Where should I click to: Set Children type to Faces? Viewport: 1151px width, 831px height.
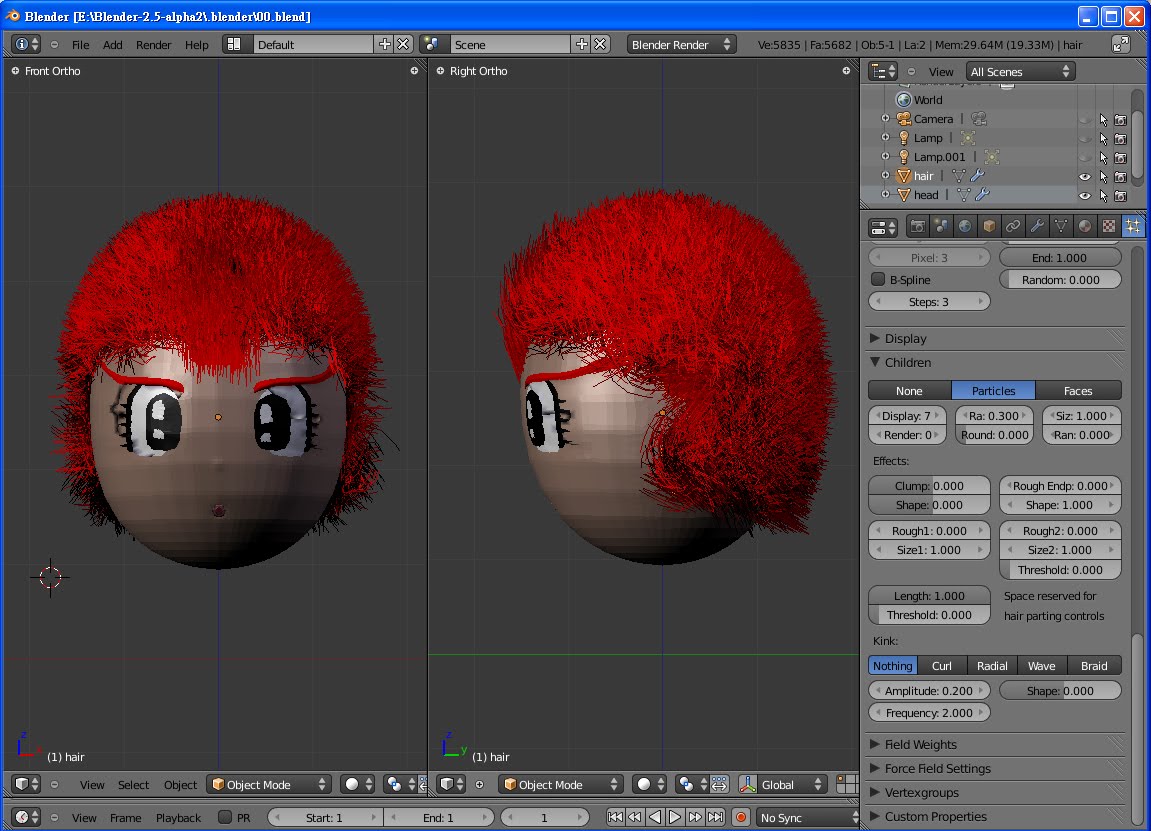click(x=1078, y=391)
